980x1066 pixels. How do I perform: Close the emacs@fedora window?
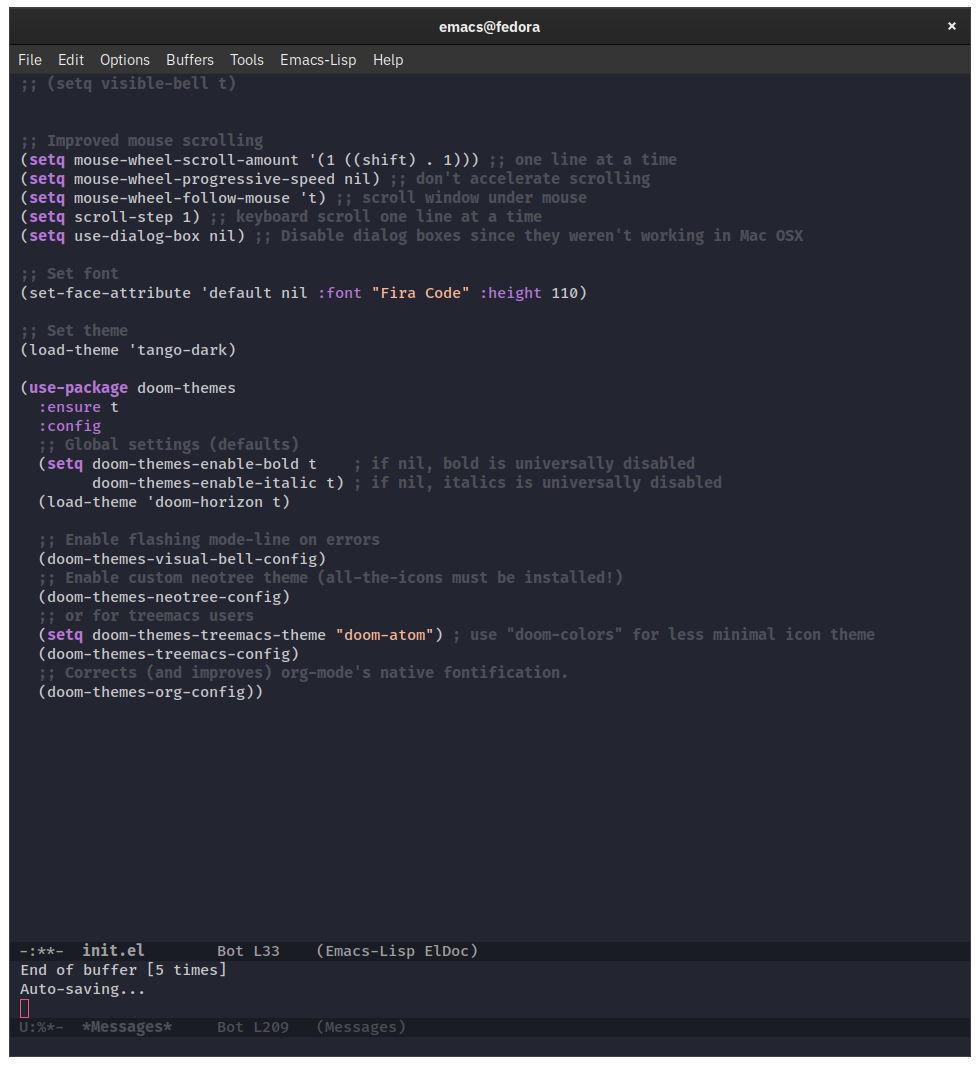[x=951, y=26]
